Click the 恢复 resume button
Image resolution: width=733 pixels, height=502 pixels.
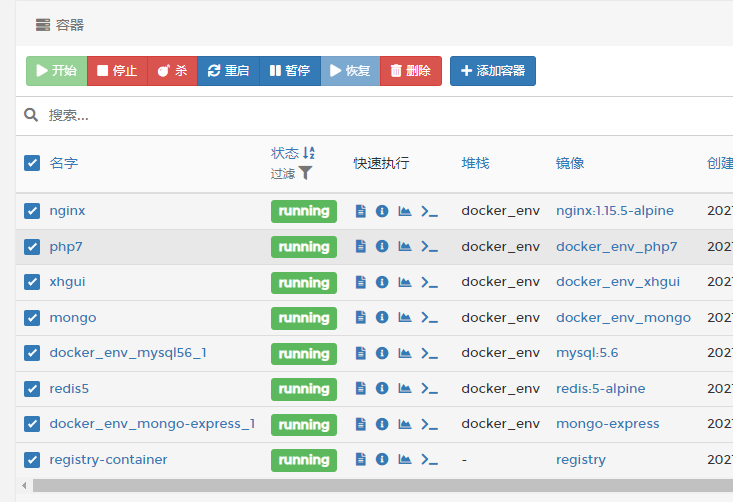tap(351, 71)
